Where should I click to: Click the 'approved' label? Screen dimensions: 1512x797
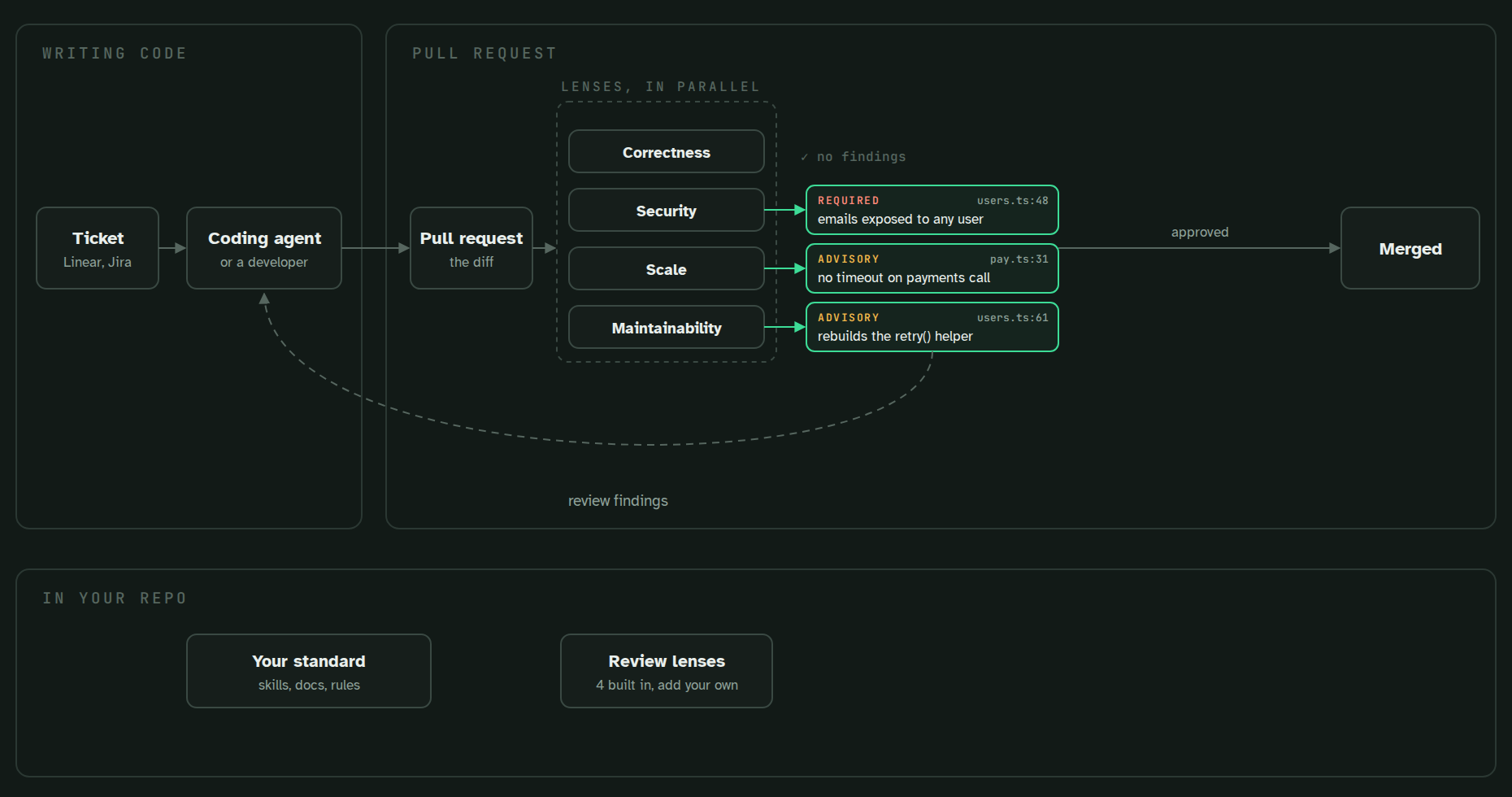click(1200, 233)
